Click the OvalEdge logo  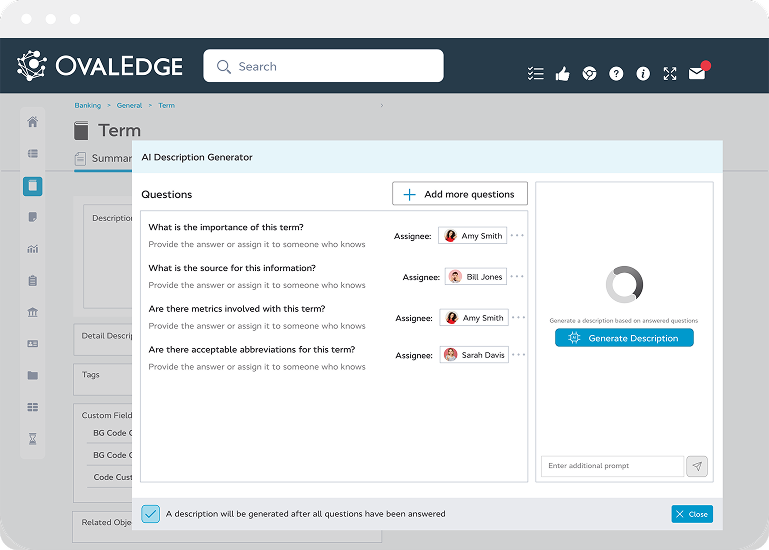tap(100, 66)
